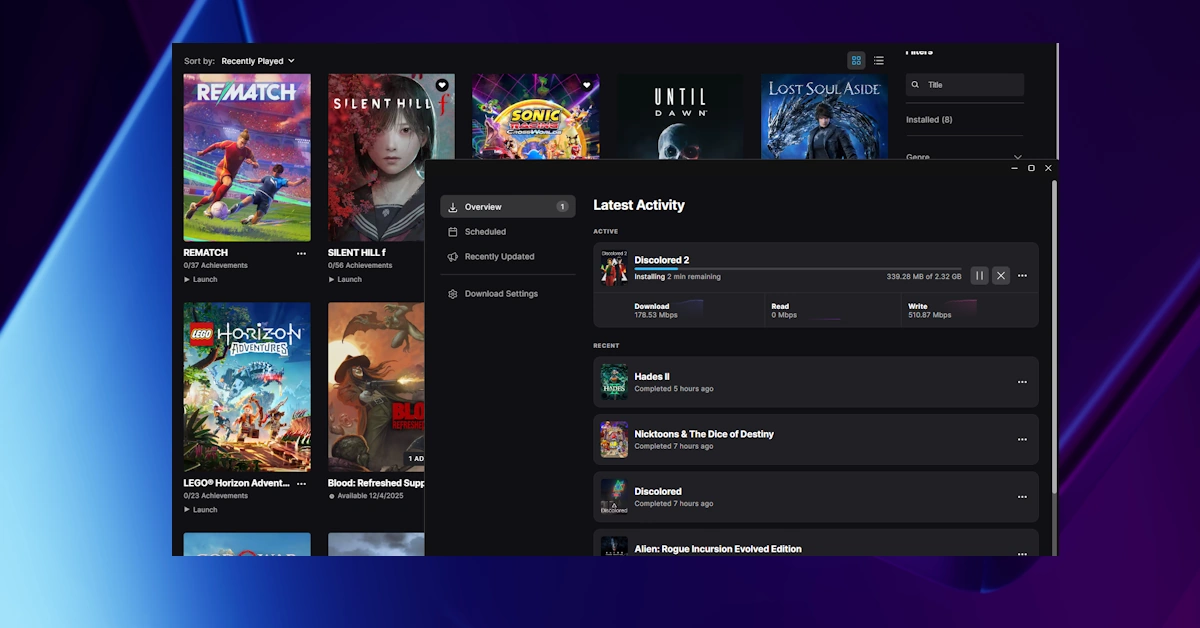1200x628 pixels.
Task: Open REMATCH tile options via ellipsis icon
Action: (x=301, y=252)
